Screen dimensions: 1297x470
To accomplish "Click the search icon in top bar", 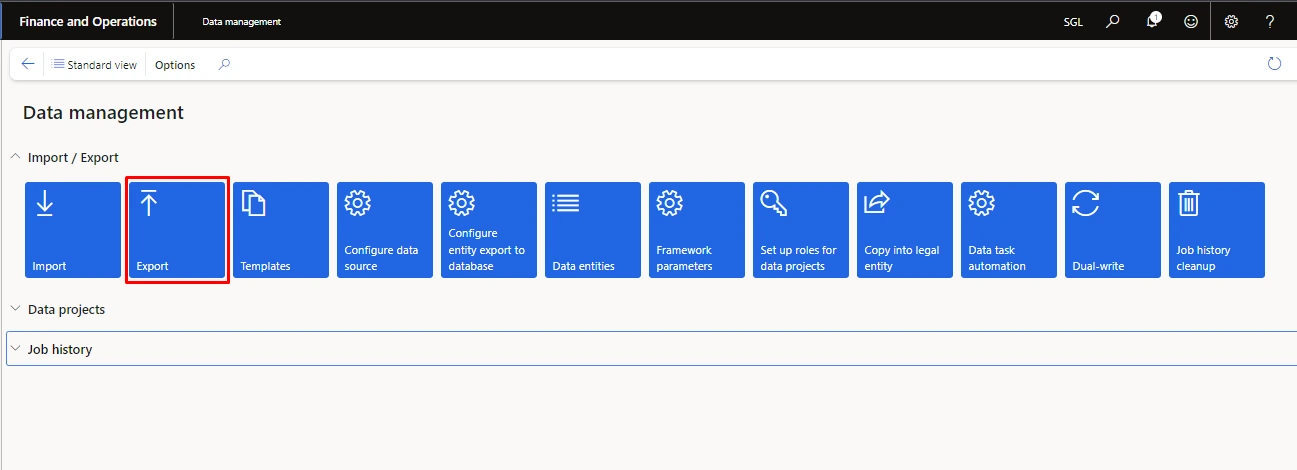I will (x=1113, y=21).
